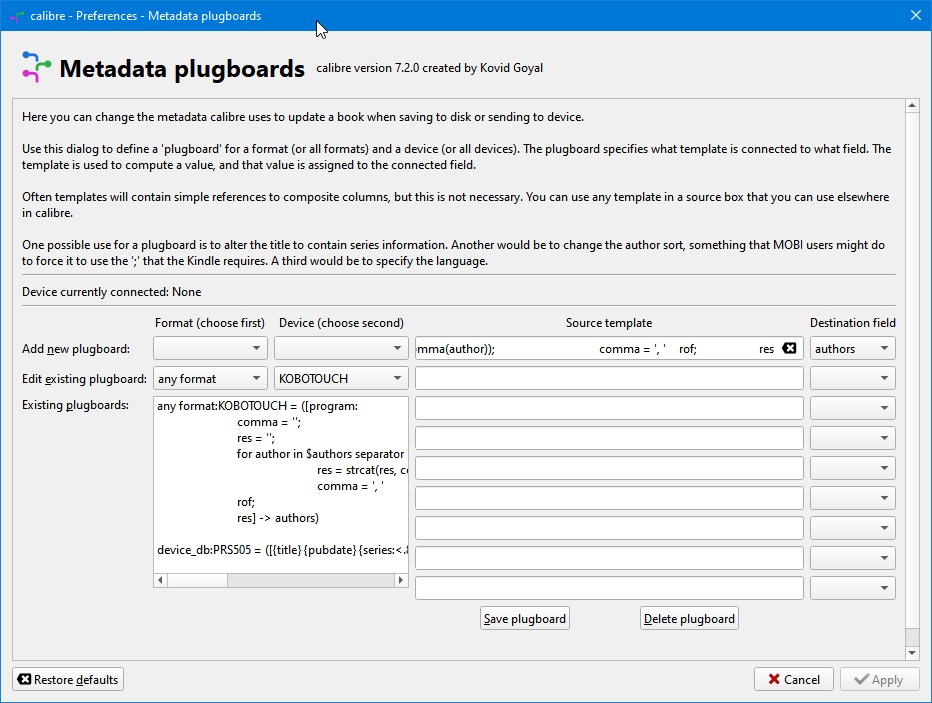
Task: Click the 'Edit existing plugboard:' label
Action: pyautogui.click(x=84, y=379)
